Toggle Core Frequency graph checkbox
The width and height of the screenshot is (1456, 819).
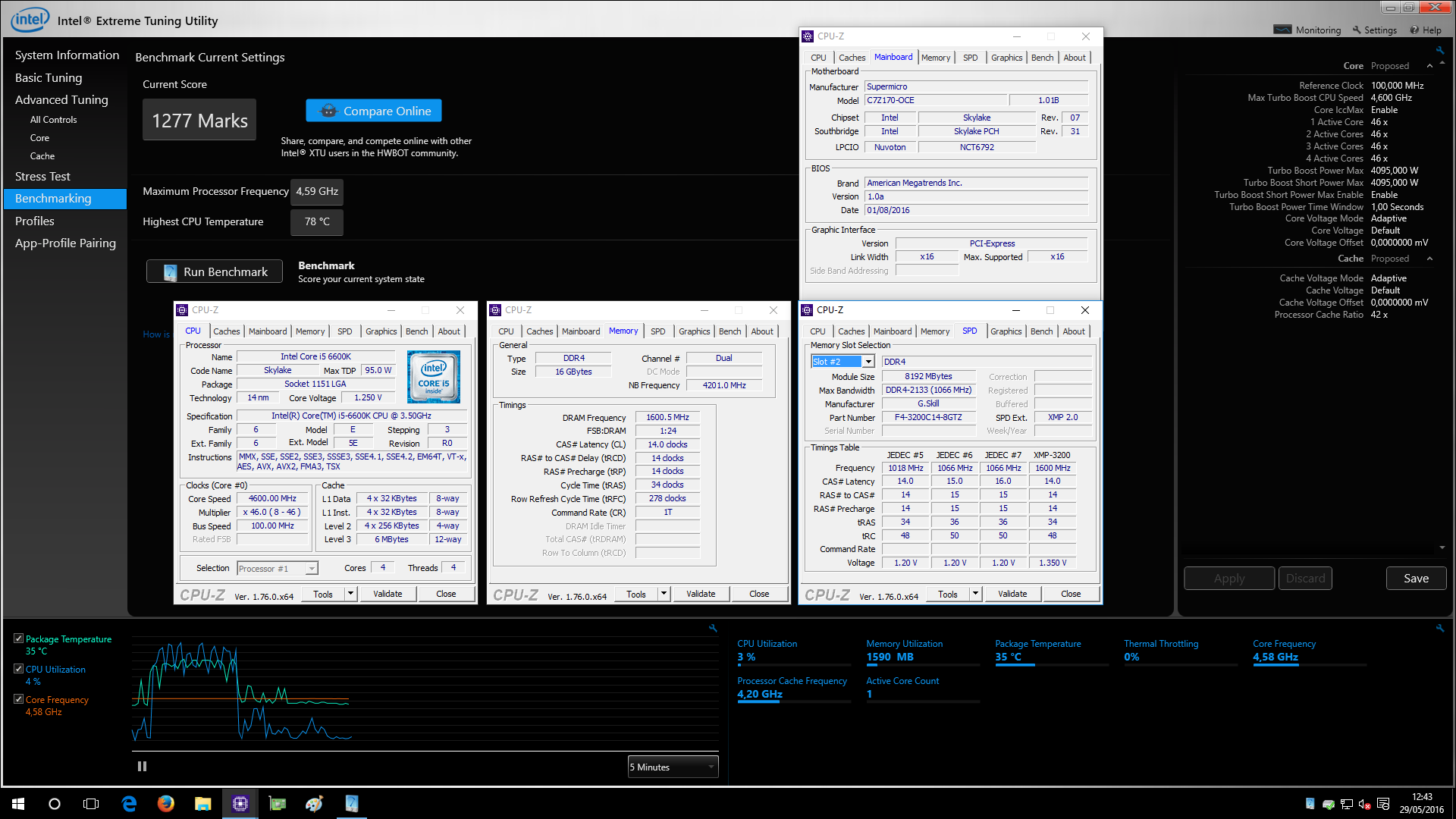(18, 699)
